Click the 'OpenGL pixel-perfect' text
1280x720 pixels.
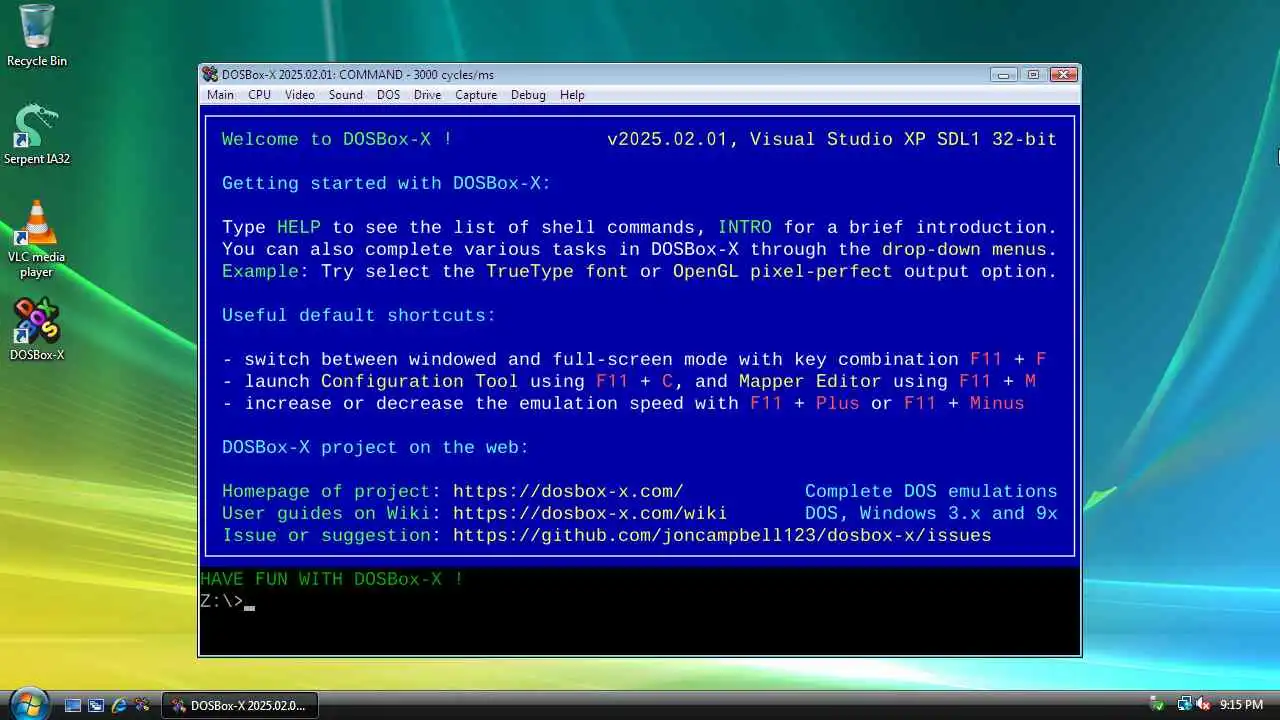pyautogui.click(x=782, y=271)
